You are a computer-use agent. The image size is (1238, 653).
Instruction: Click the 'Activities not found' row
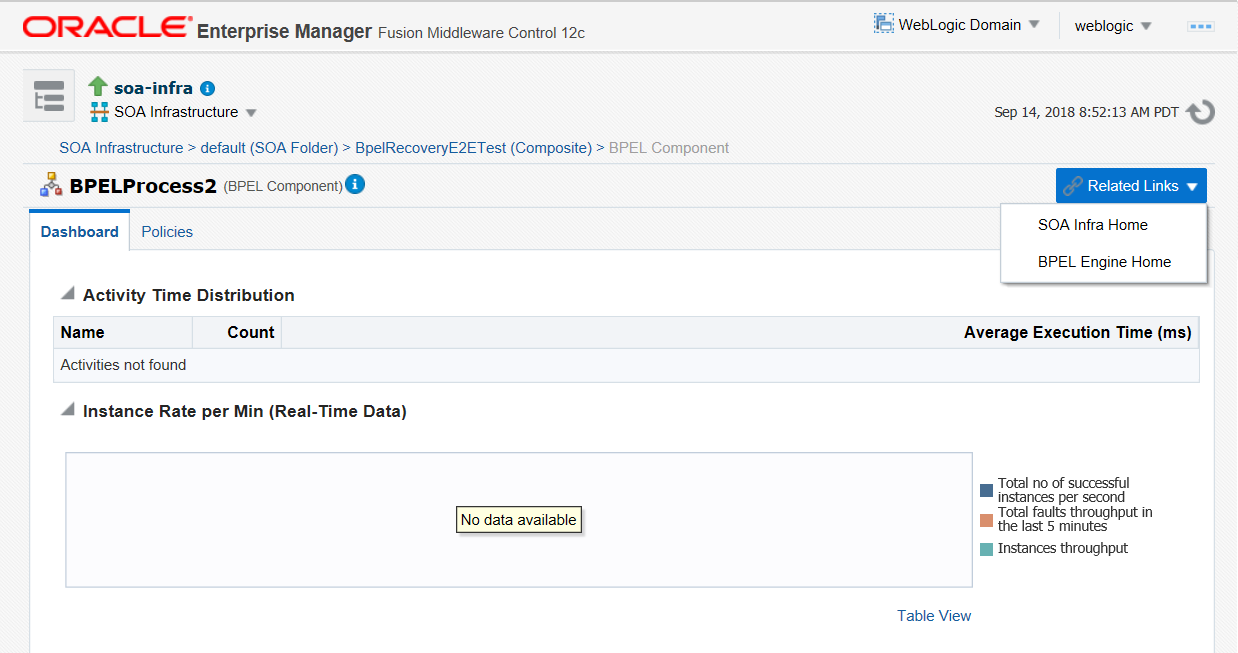626,365
